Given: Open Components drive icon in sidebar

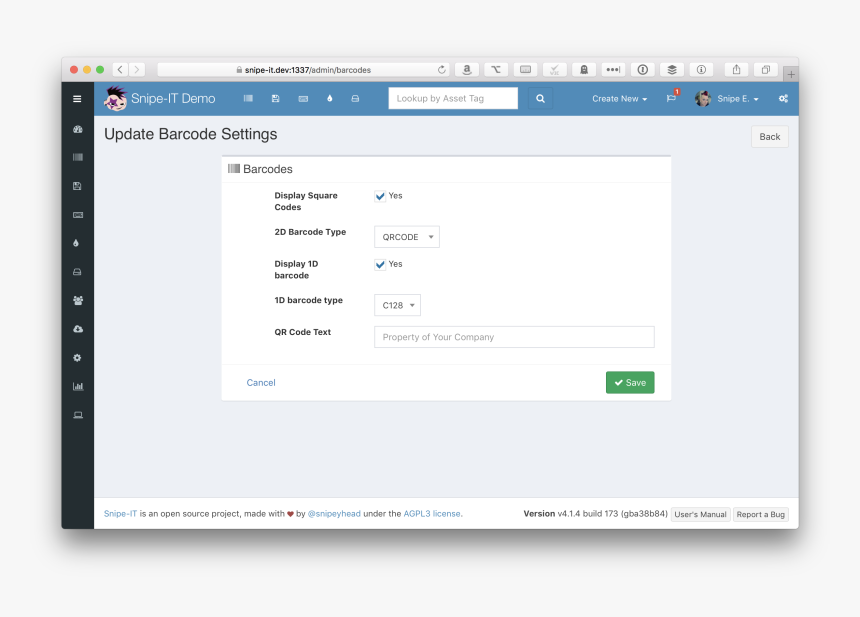Looking at the screenshot, I should pyautogui.click(x=77, y=272).
